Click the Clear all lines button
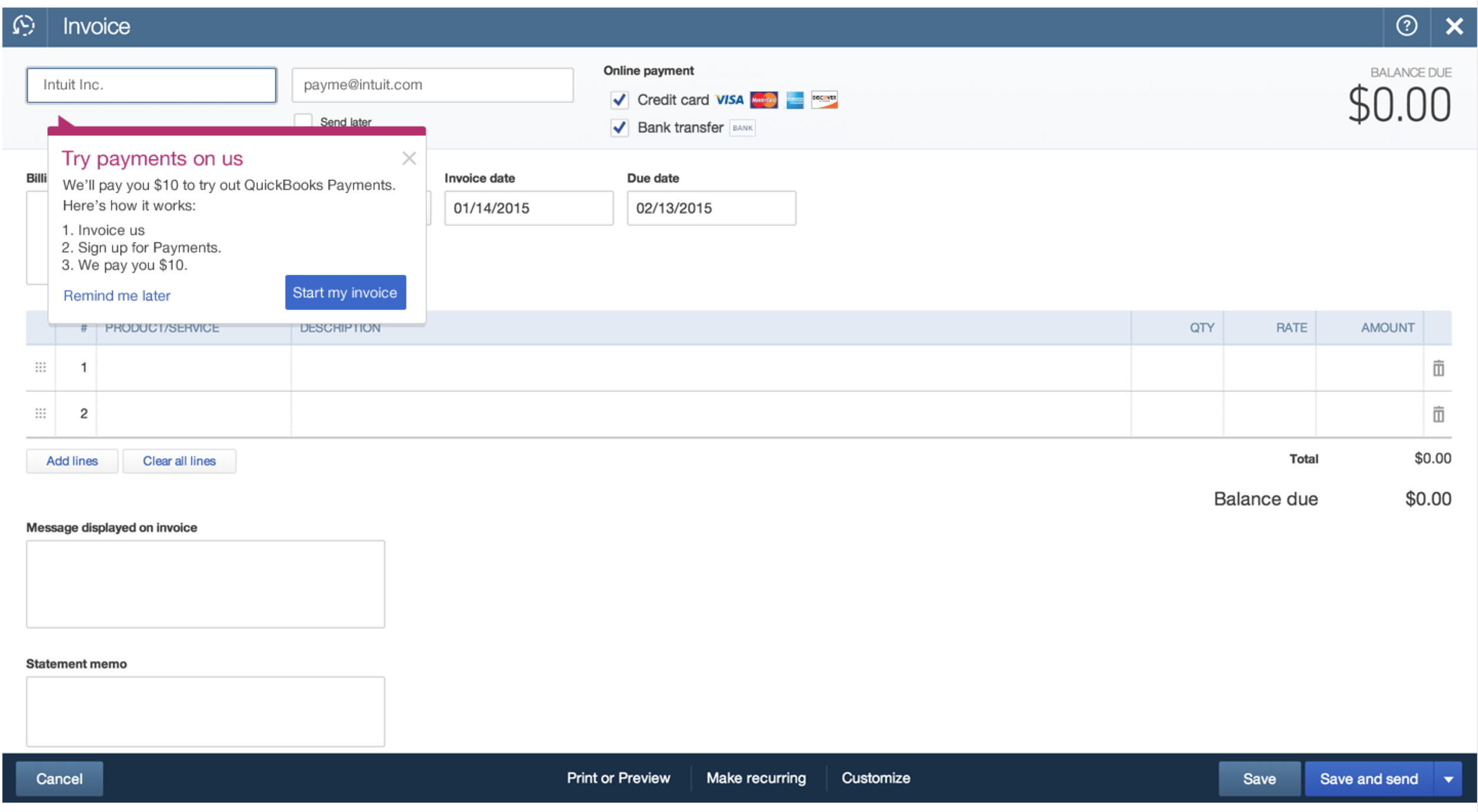The width and height of the screenshot is (1478, 812). 179,461
